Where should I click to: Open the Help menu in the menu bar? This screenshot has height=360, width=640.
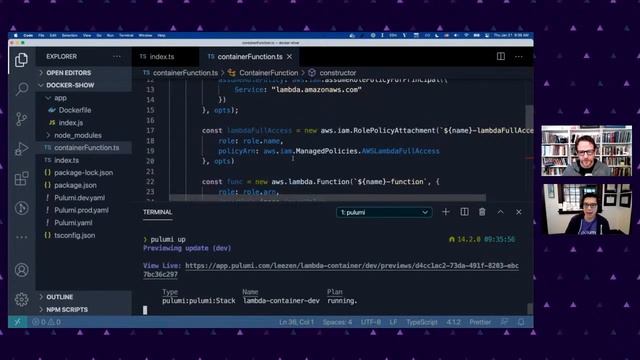coord(161,36)
